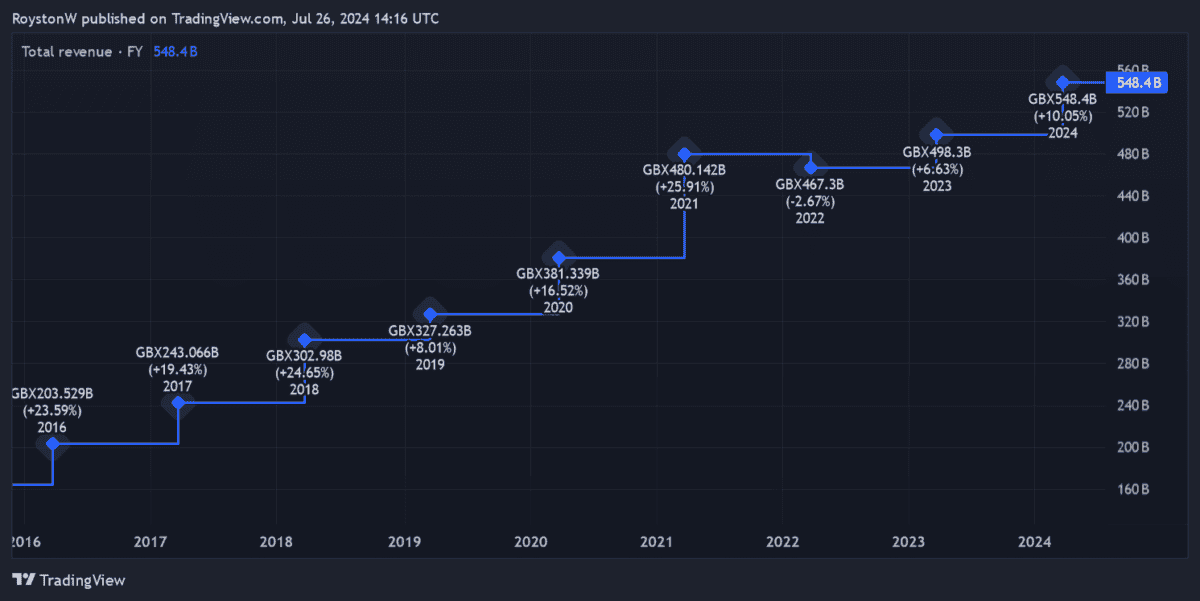1200x601 pixels.
Task: Click the TradingView wordmark link
Action: [84, 580]
